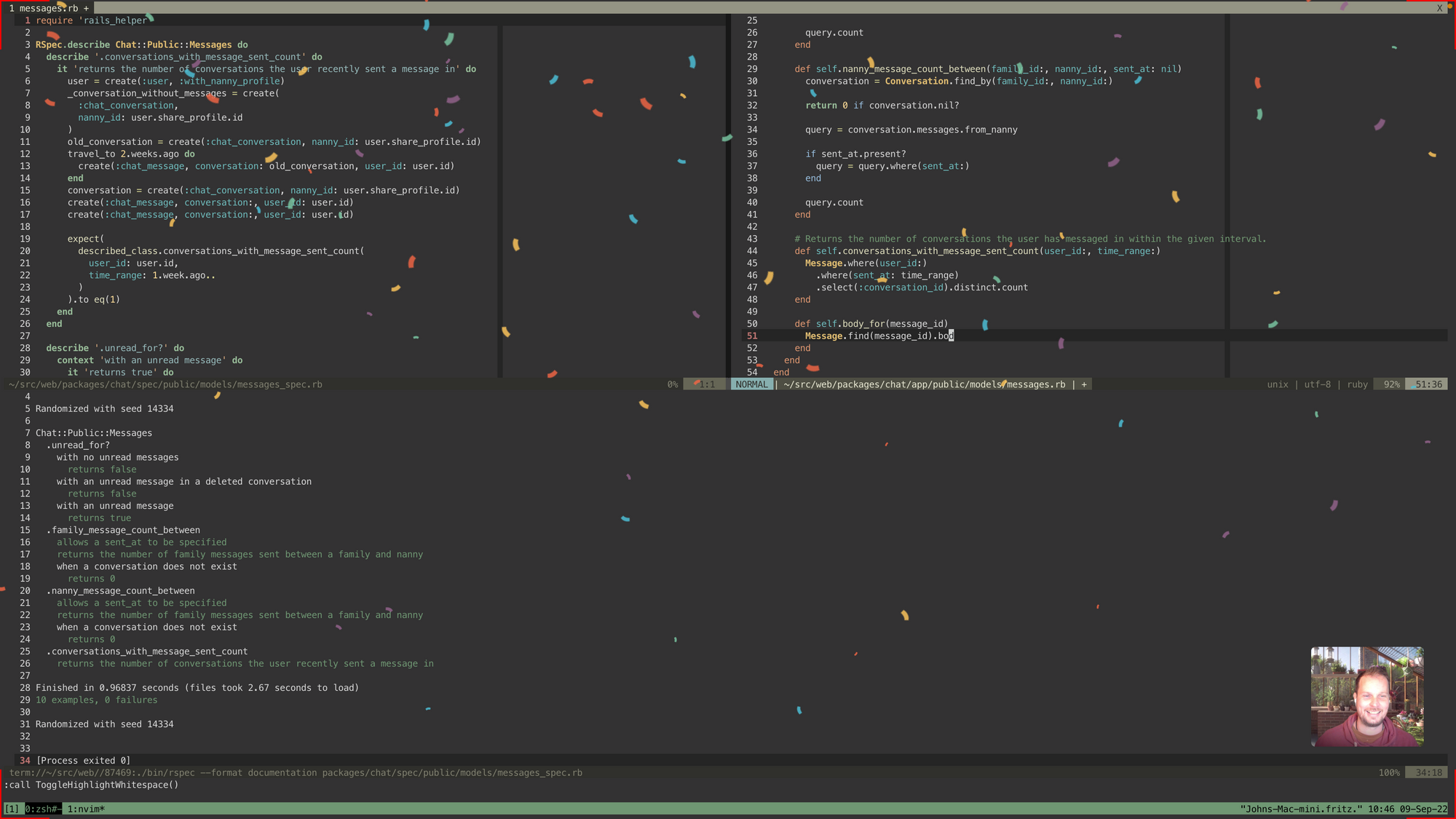Click the messages.rb tab label
1456x819 pixels.
49,8
